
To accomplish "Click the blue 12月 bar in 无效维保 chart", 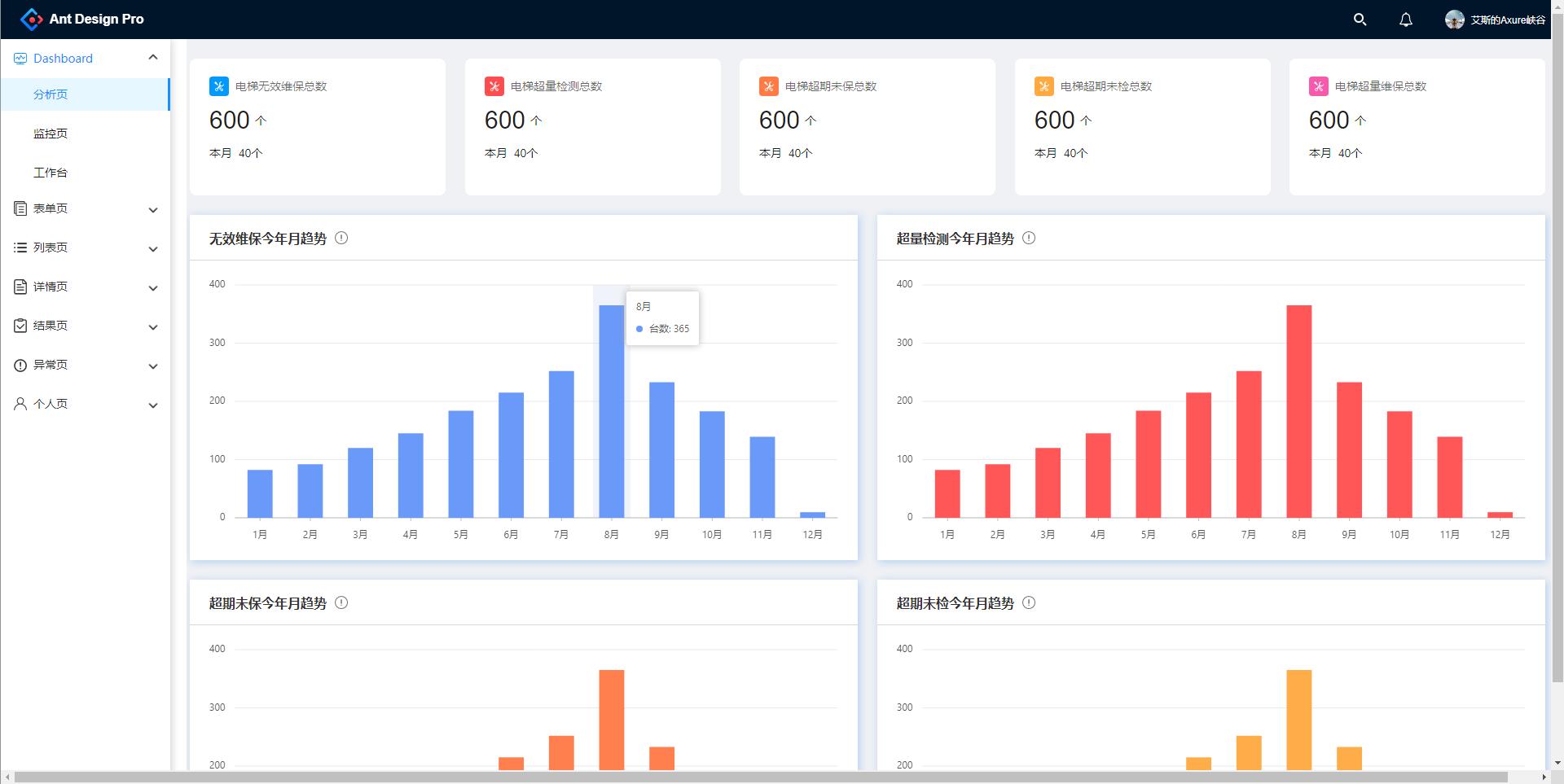I will click(x=812, y=515).
